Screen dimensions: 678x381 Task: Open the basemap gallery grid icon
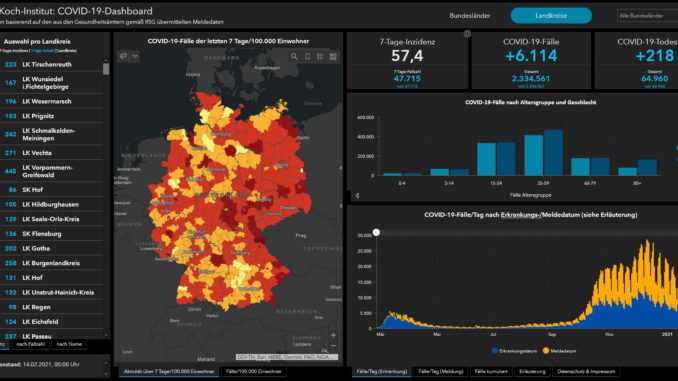pos(333,56)
